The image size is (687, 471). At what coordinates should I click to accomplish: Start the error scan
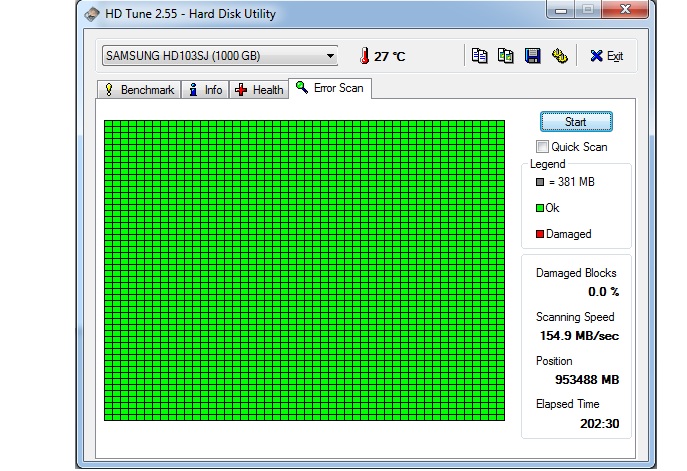coord(576,121)
